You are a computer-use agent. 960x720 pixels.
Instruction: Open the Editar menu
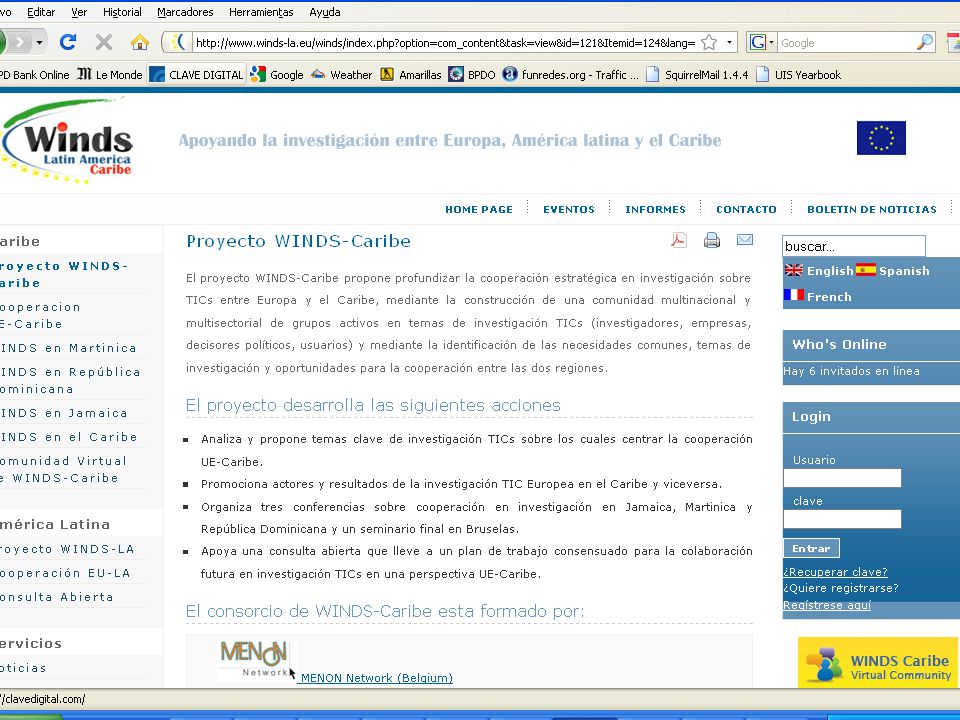[x=41, y=12]
